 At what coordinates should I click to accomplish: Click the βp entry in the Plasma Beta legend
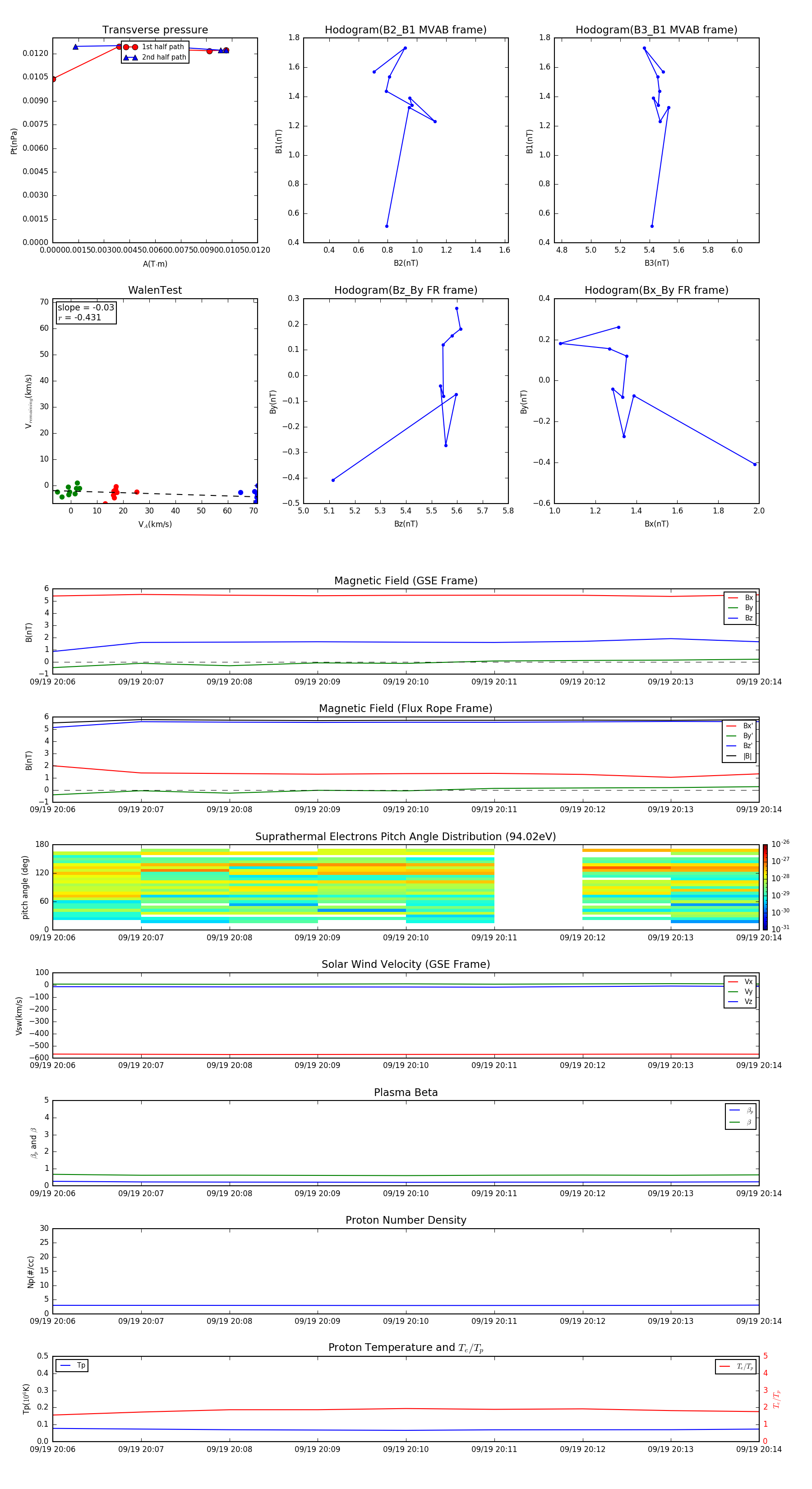point(741,1110)
